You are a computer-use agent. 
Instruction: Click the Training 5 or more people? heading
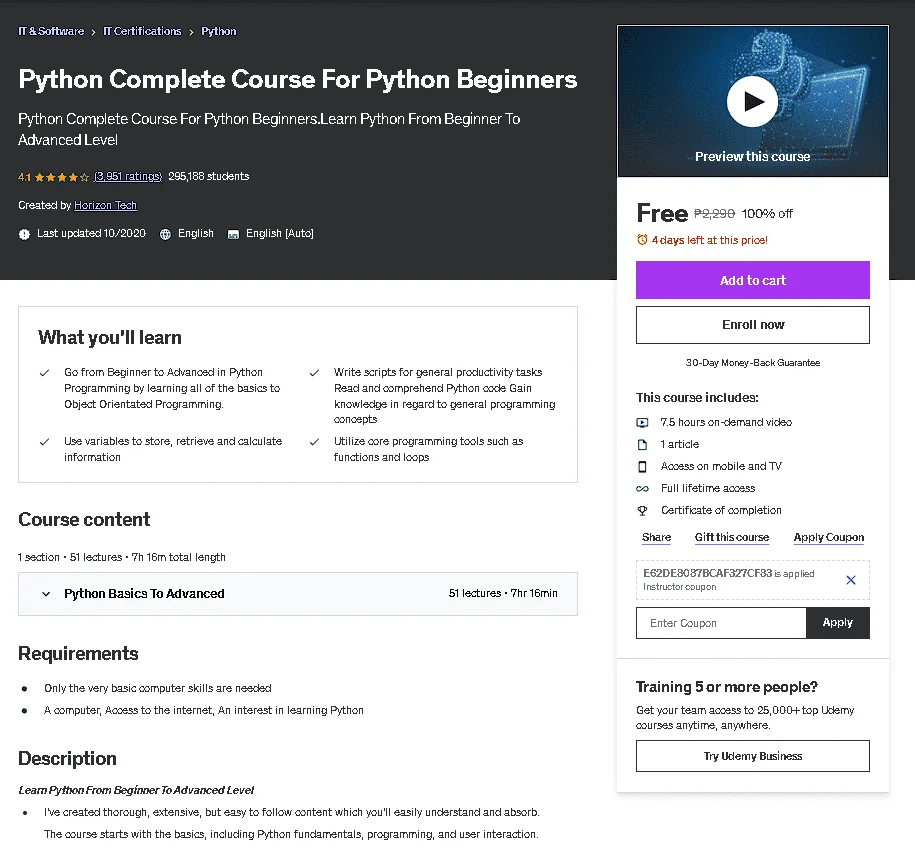tap(727, 686)
